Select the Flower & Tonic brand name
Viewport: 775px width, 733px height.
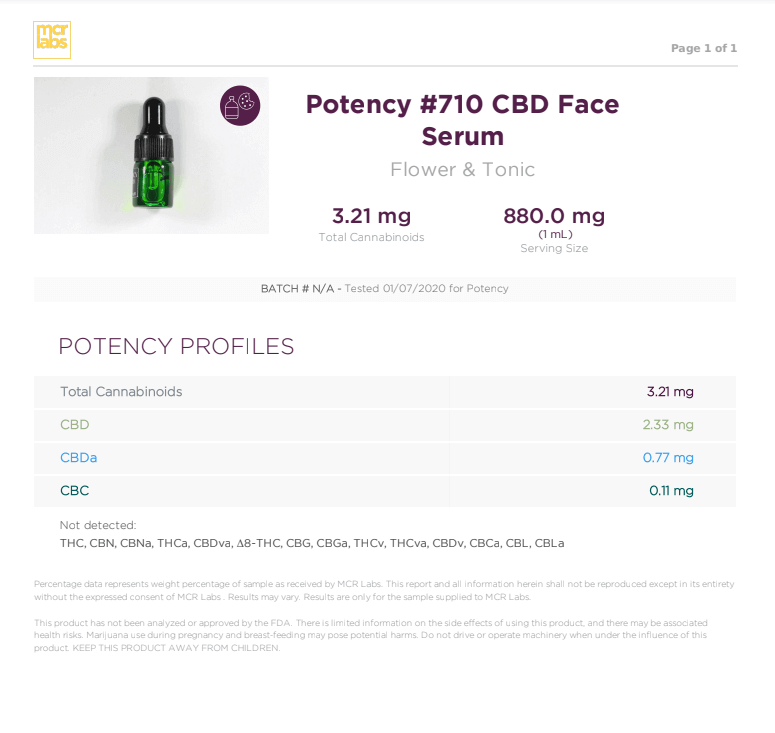pyautogui.click(x=462, y=170)
